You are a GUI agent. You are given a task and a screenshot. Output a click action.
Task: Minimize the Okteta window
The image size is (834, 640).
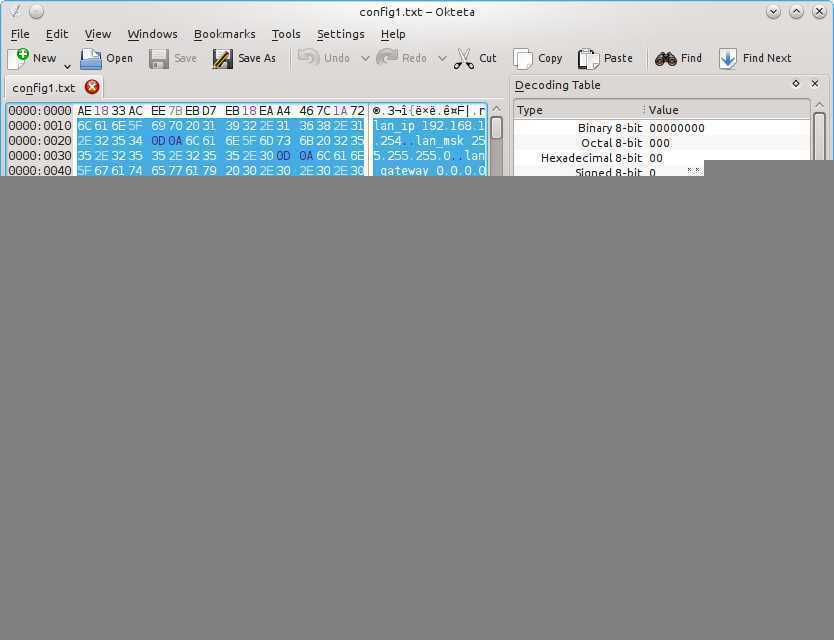pos(773,12)
